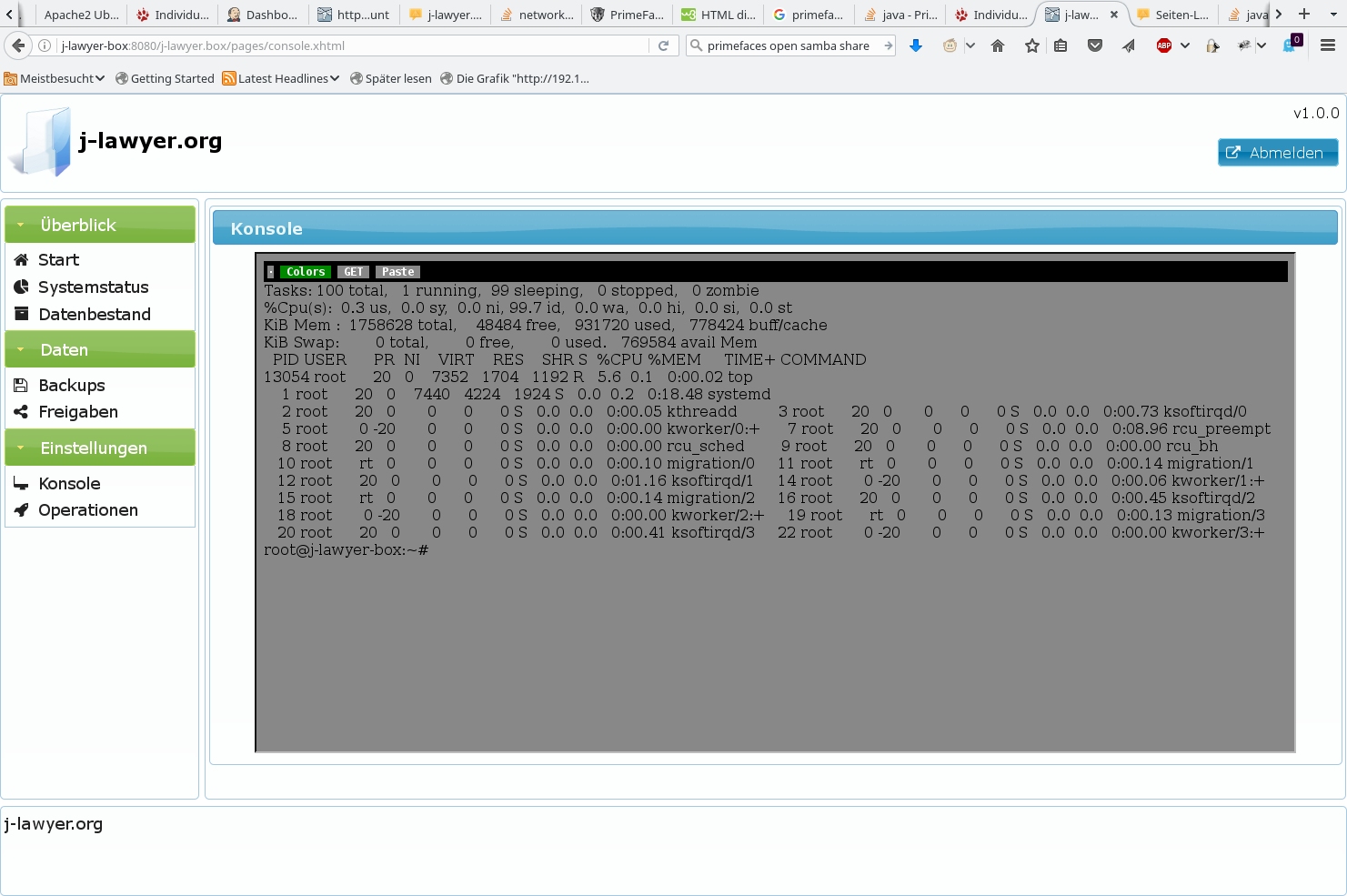Viewport: 1347px width, 896px height.
Task: Click the Pocket save icon
Action: (x=1095, y=45)
